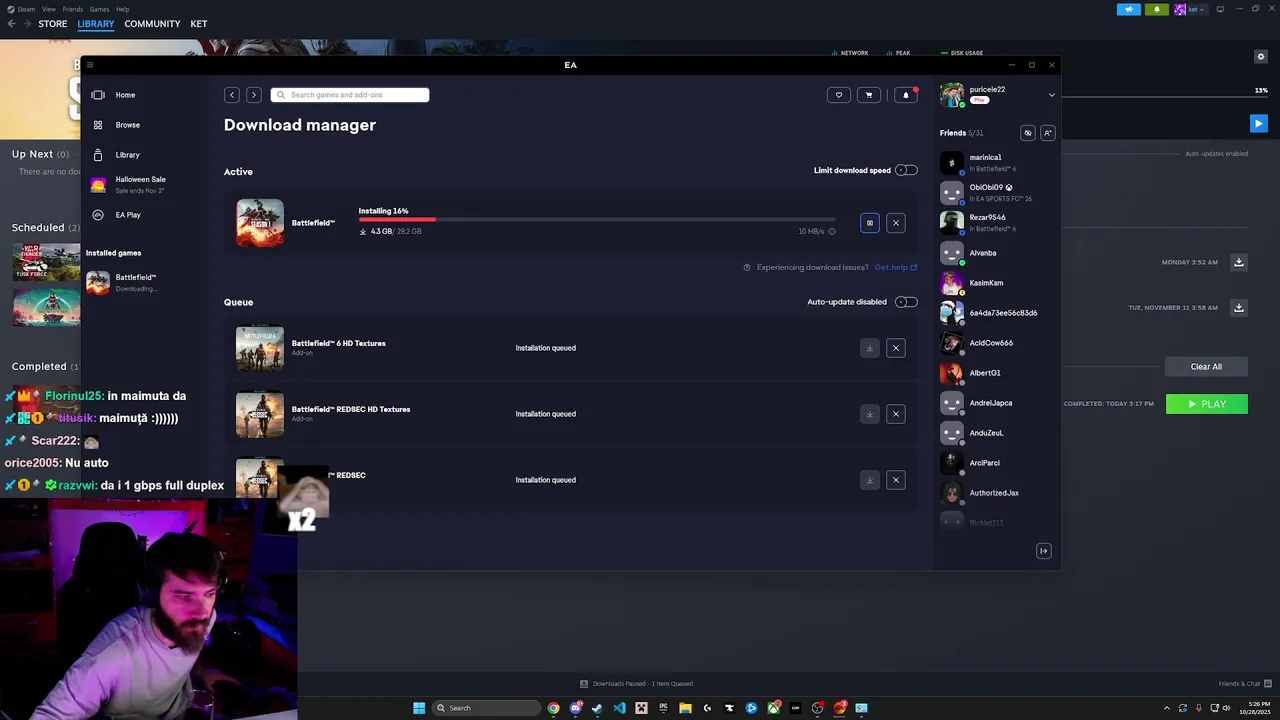Open the shopping cart

tap(869, 95)
